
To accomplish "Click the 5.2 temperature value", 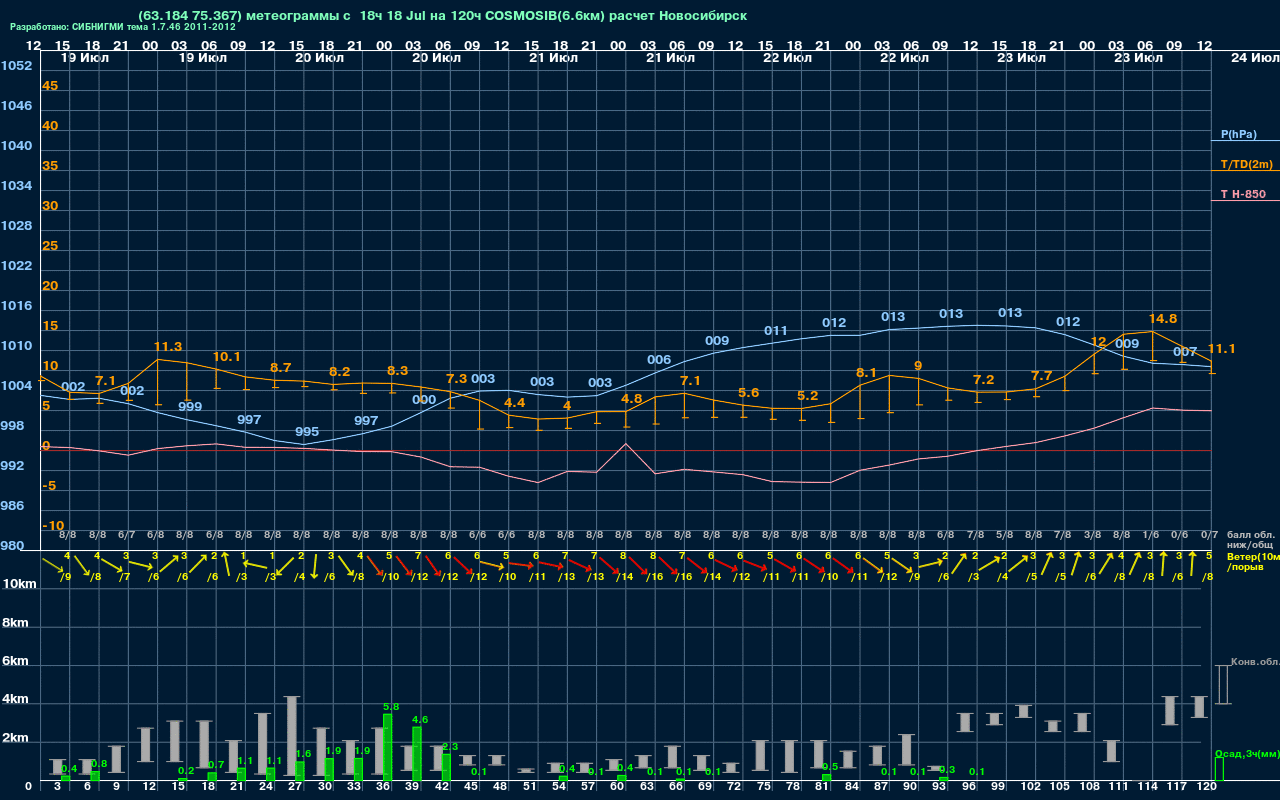I will pos(808,396).
